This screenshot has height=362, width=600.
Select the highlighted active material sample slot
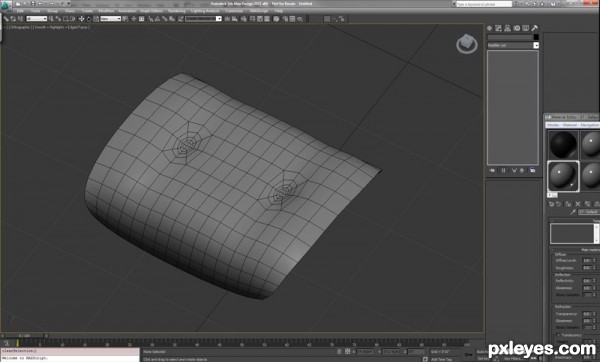563,176
